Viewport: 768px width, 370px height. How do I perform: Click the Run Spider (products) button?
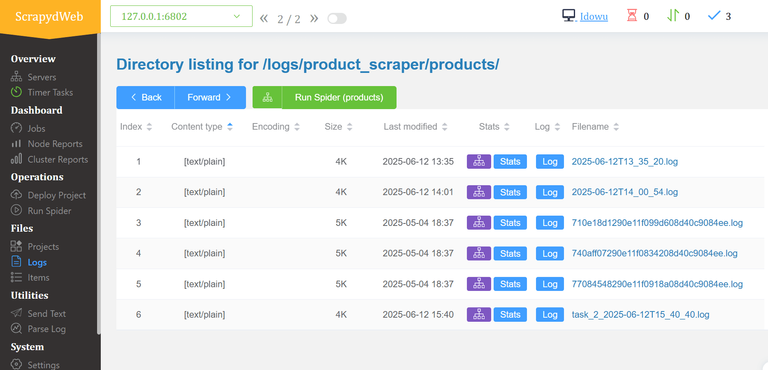339,98
